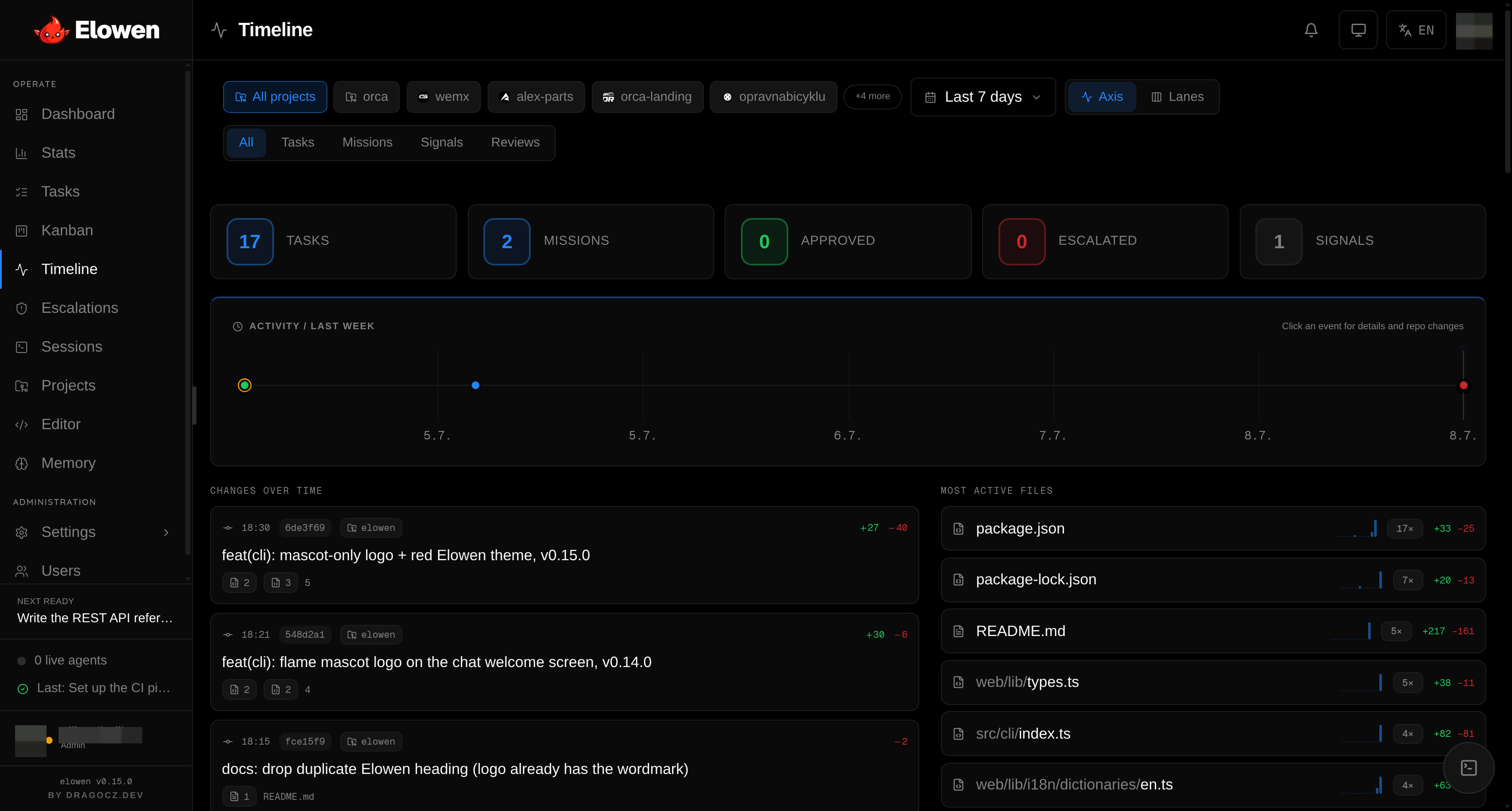Filter timeline by wemx project
This screenshot has width=1512, height=811.
click(x=443, y=97)
